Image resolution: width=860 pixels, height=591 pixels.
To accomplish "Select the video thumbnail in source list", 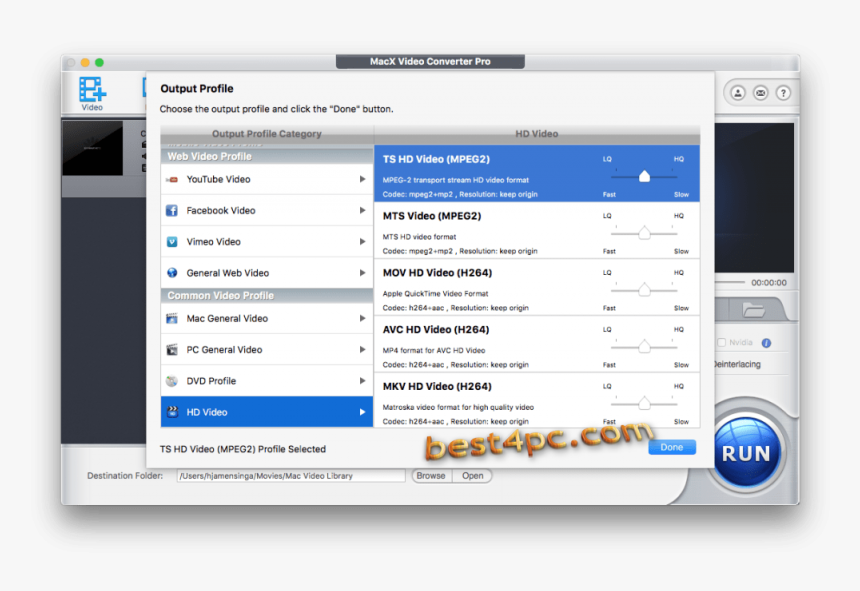I will 93,149.
